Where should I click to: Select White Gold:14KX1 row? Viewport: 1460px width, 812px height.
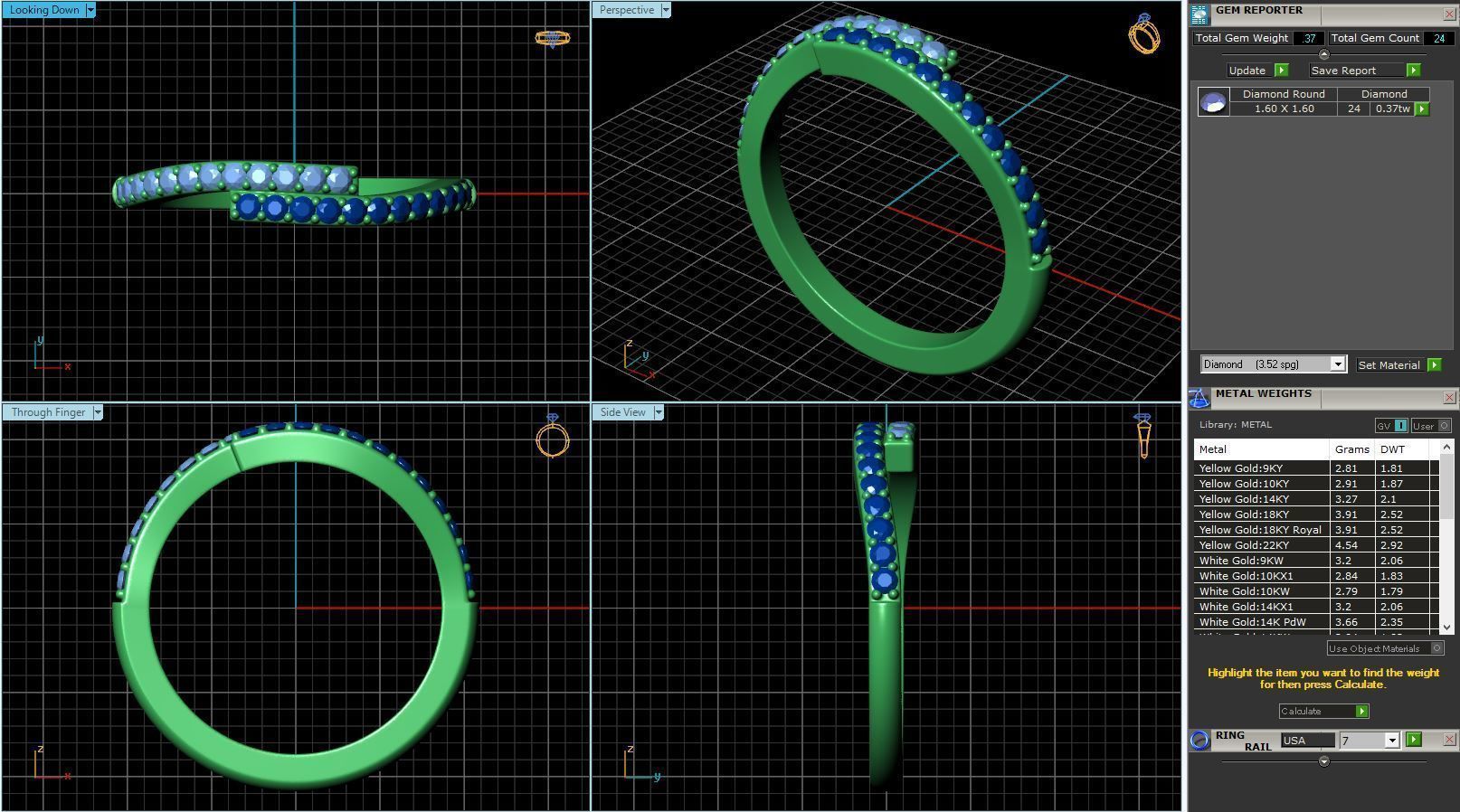point(1316,607)
